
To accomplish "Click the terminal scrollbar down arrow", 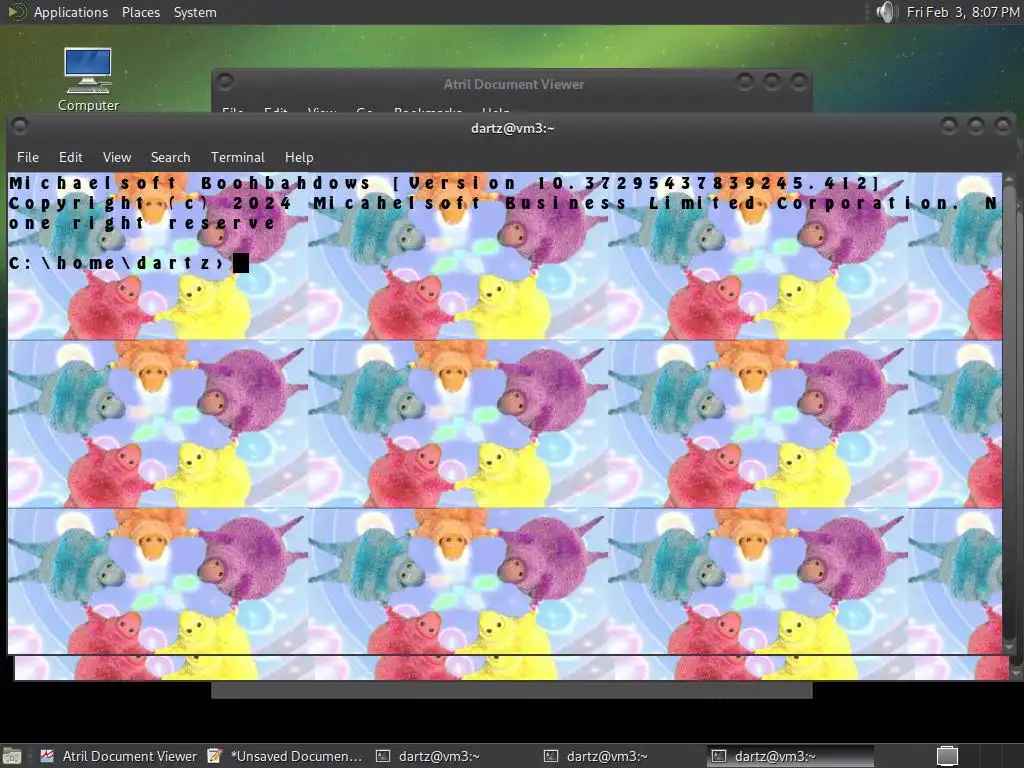I will [x=1008, y=647].
